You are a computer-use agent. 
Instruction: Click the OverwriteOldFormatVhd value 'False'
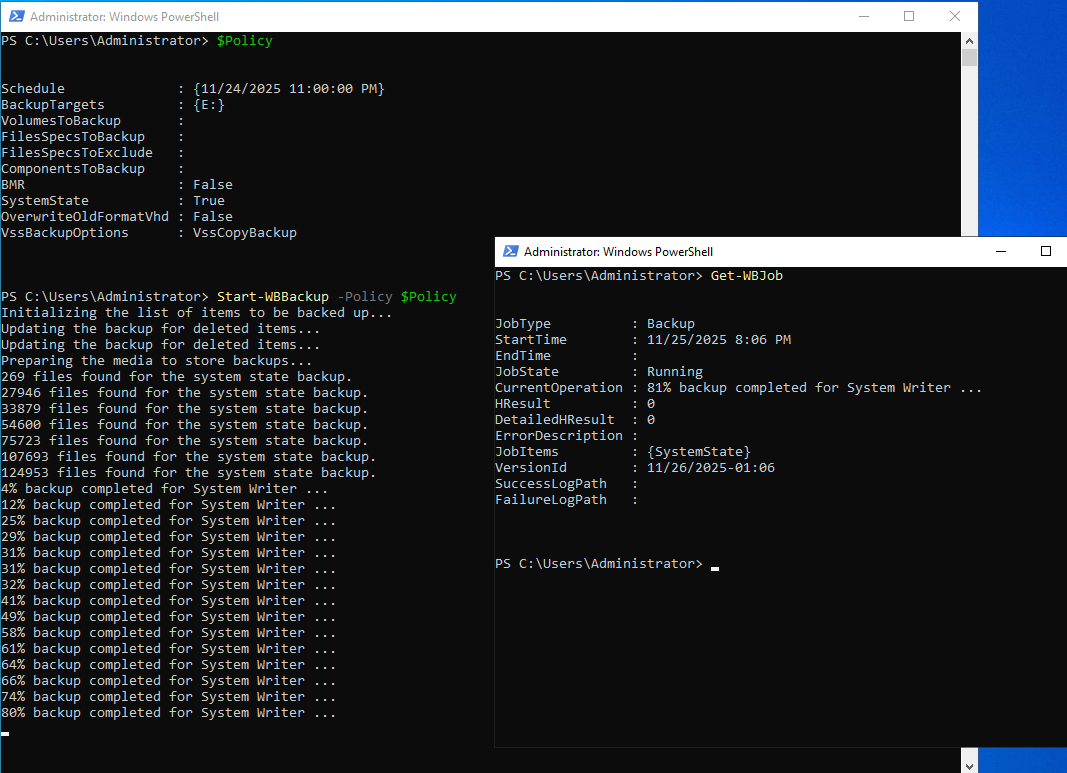click(212, 216)
